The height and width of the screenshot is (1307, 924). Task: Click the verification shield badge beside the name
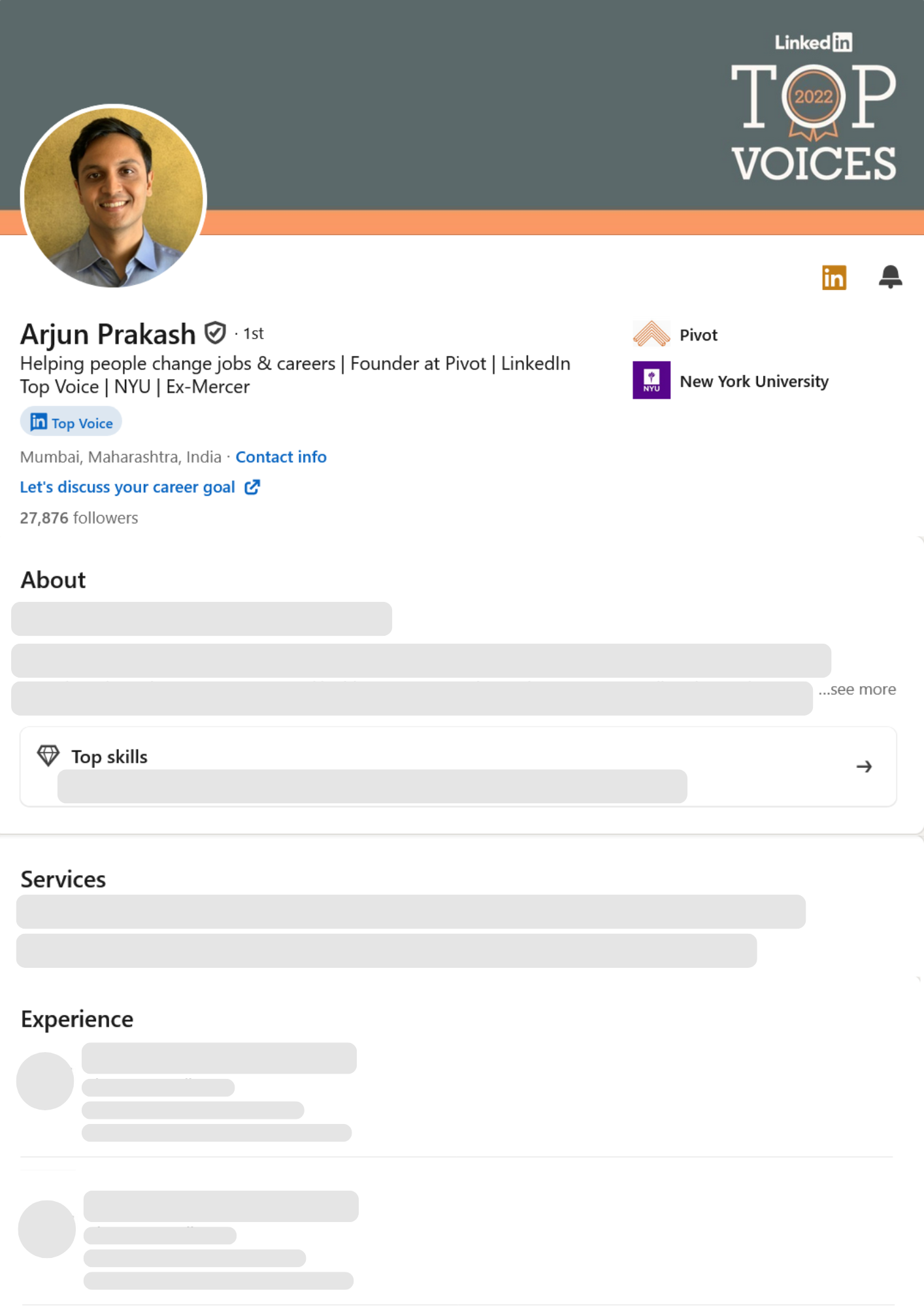(x=215, y=333)
